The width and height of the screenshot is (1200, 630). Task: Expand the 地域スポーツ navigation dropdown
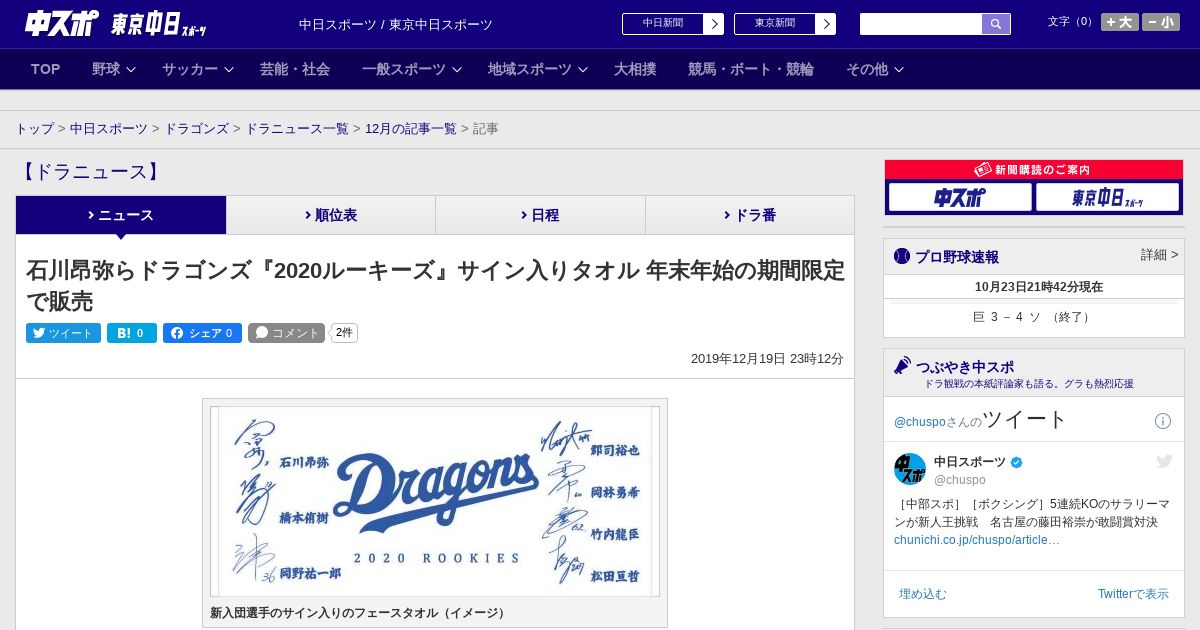point(538,69)
